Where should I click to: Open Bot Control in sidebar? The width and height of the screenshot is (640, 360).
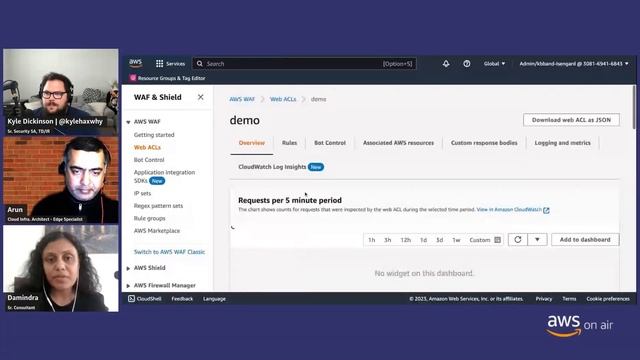[149, 160]
